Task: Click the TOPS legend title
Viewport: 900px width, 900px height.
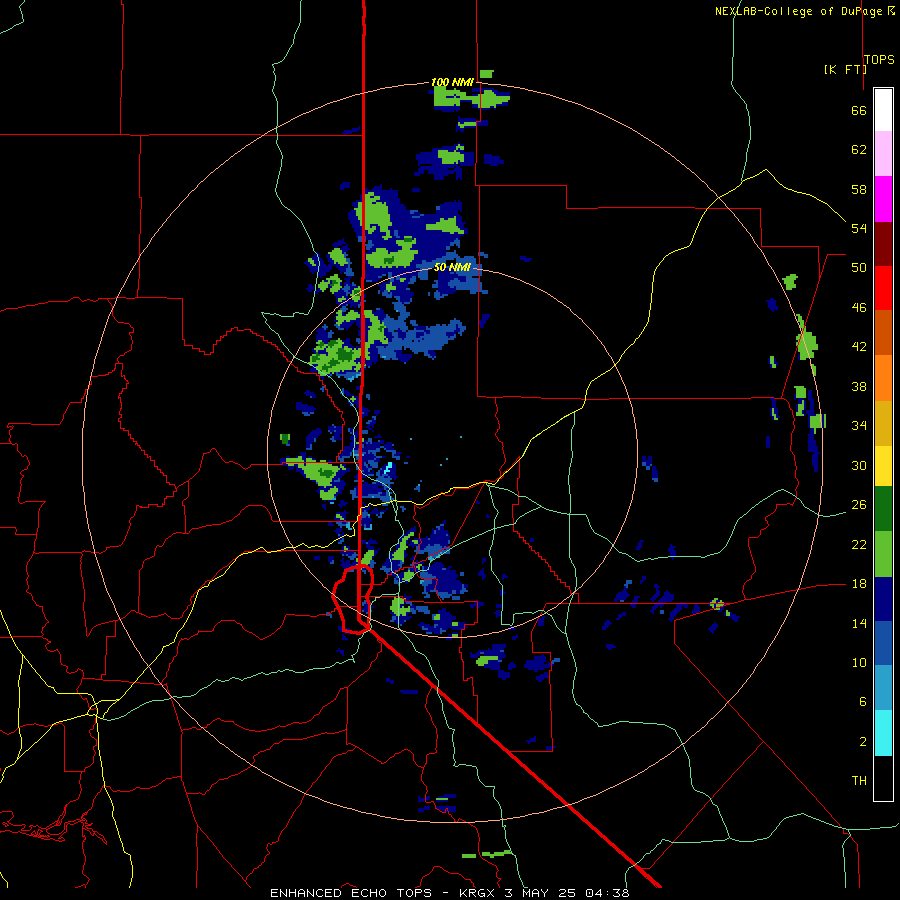Action: coord(879,60)
